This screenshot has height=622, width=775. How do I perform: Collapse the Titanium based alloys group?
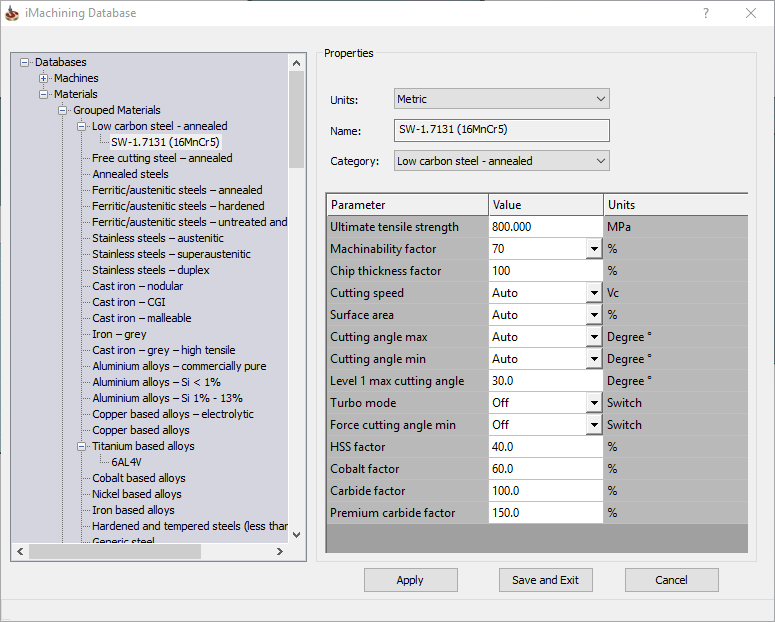tap(82, 446)
